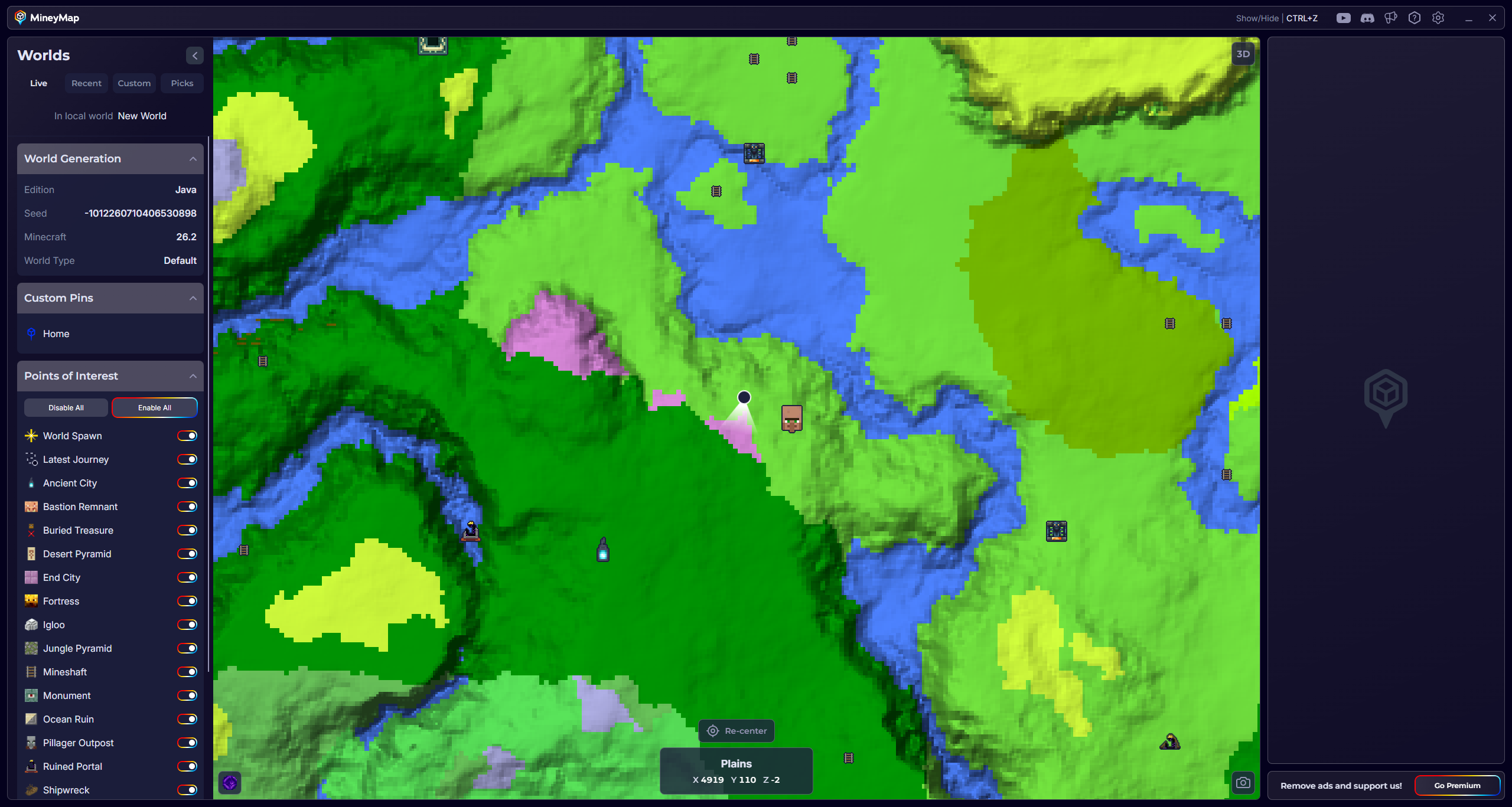Click the purple portal dimension icon

pos(230,783)
